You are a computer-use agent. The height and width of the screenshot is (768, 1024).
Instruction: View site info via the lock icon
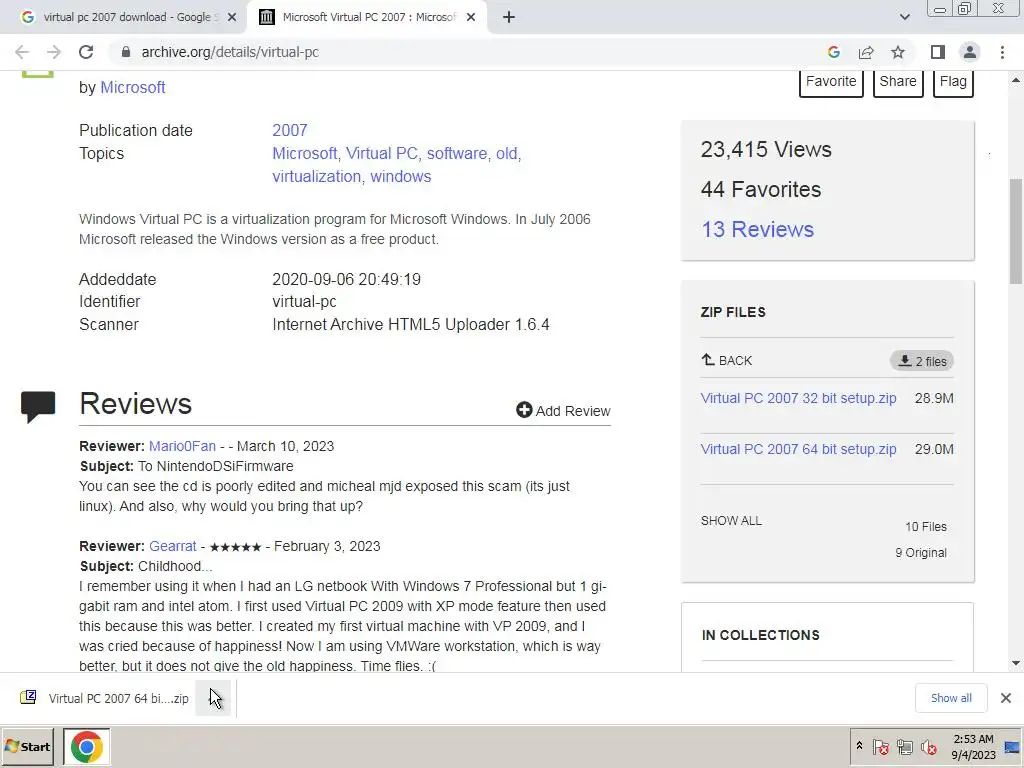(126, 52)
